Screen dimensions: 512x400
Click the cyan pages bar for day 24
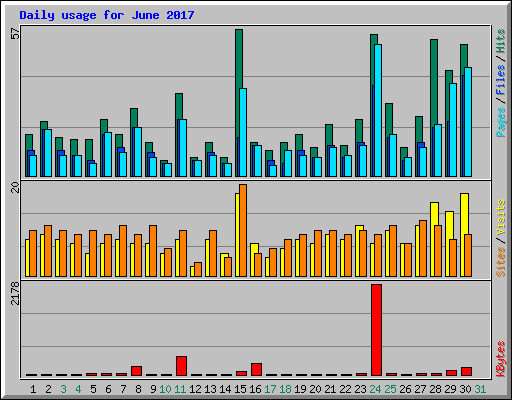[378, 110]
